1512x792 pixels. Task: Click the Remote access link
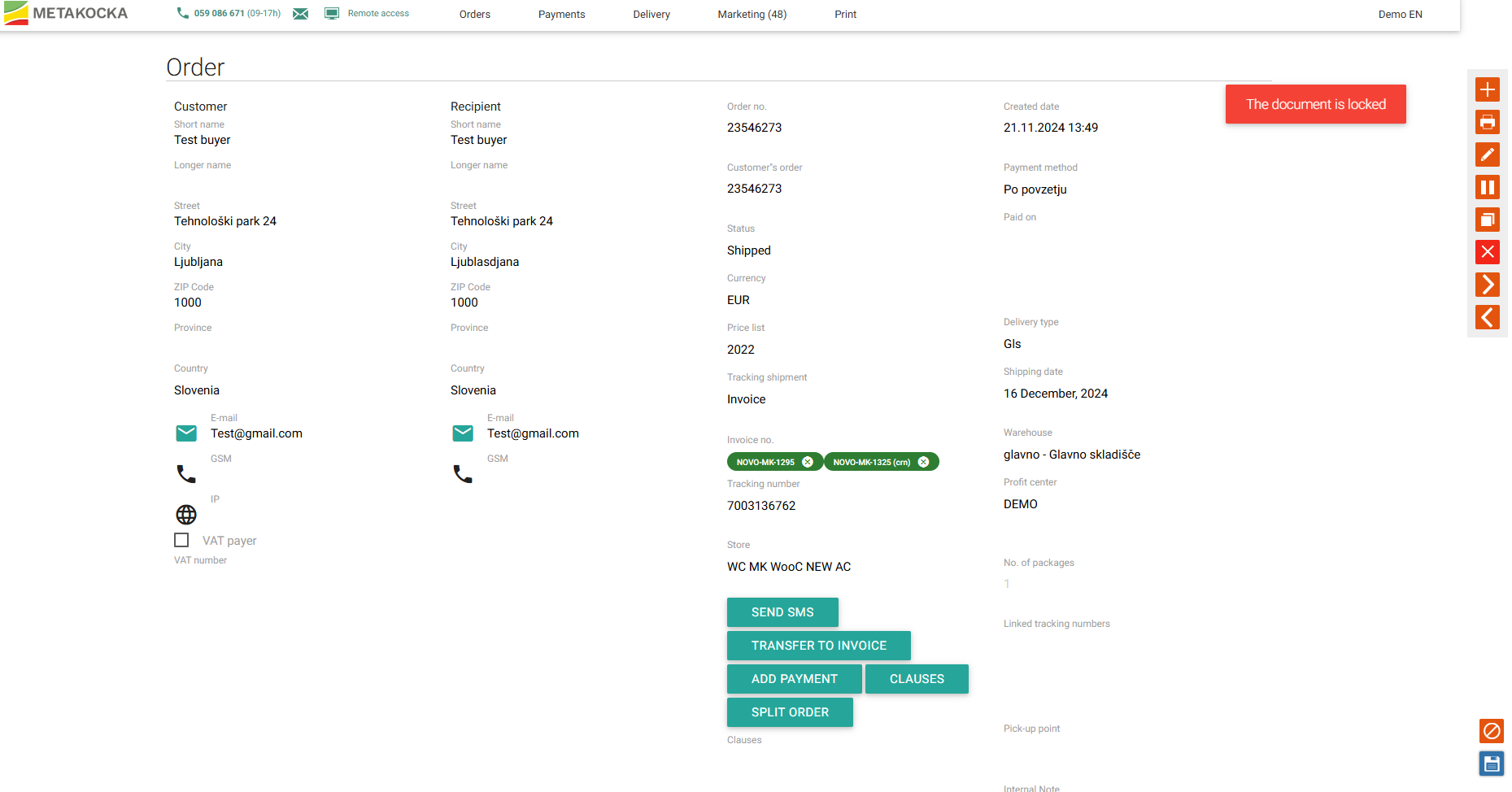tap(378, 14)
